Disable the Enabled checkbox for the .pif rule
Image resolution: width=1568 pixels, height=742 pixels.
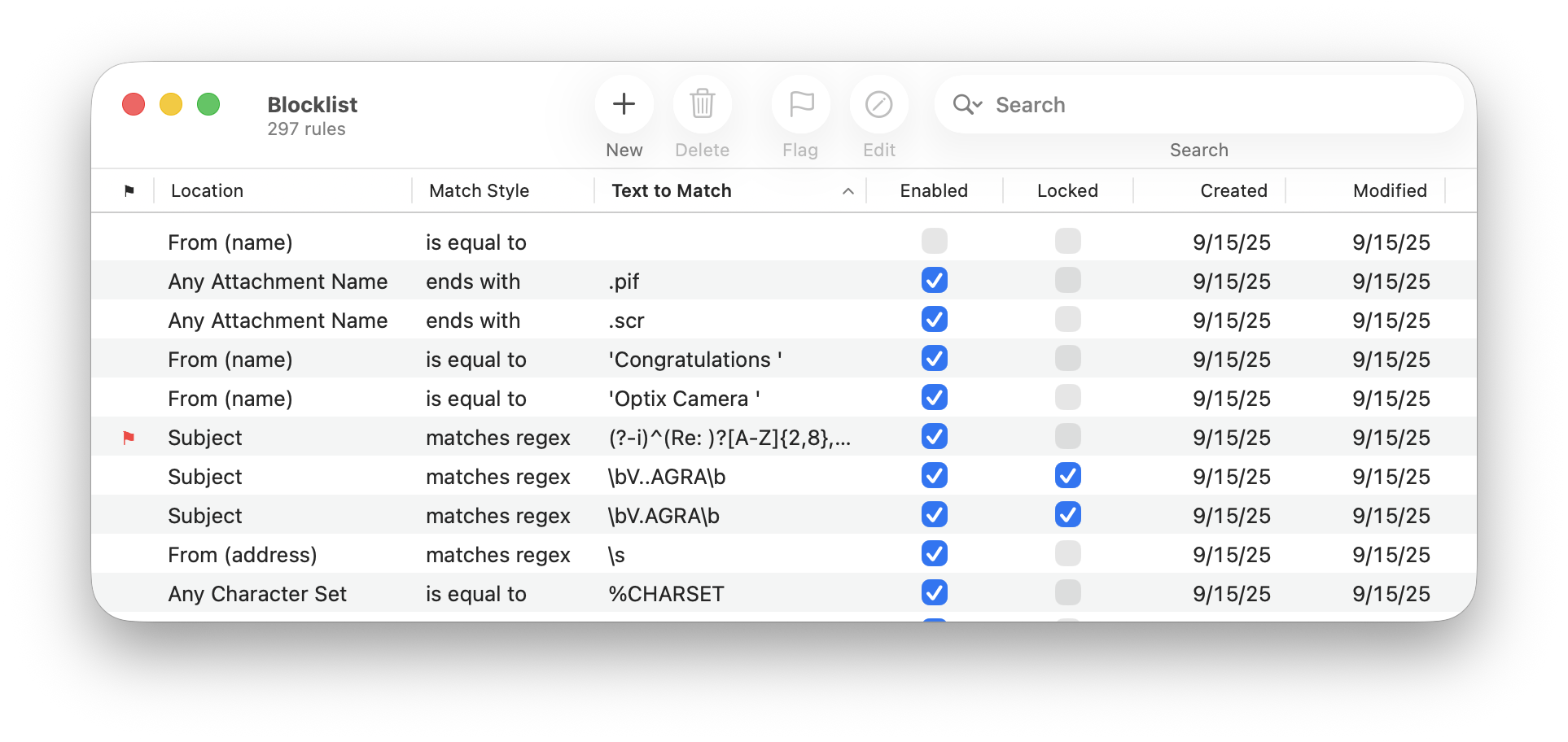point(935,280)
